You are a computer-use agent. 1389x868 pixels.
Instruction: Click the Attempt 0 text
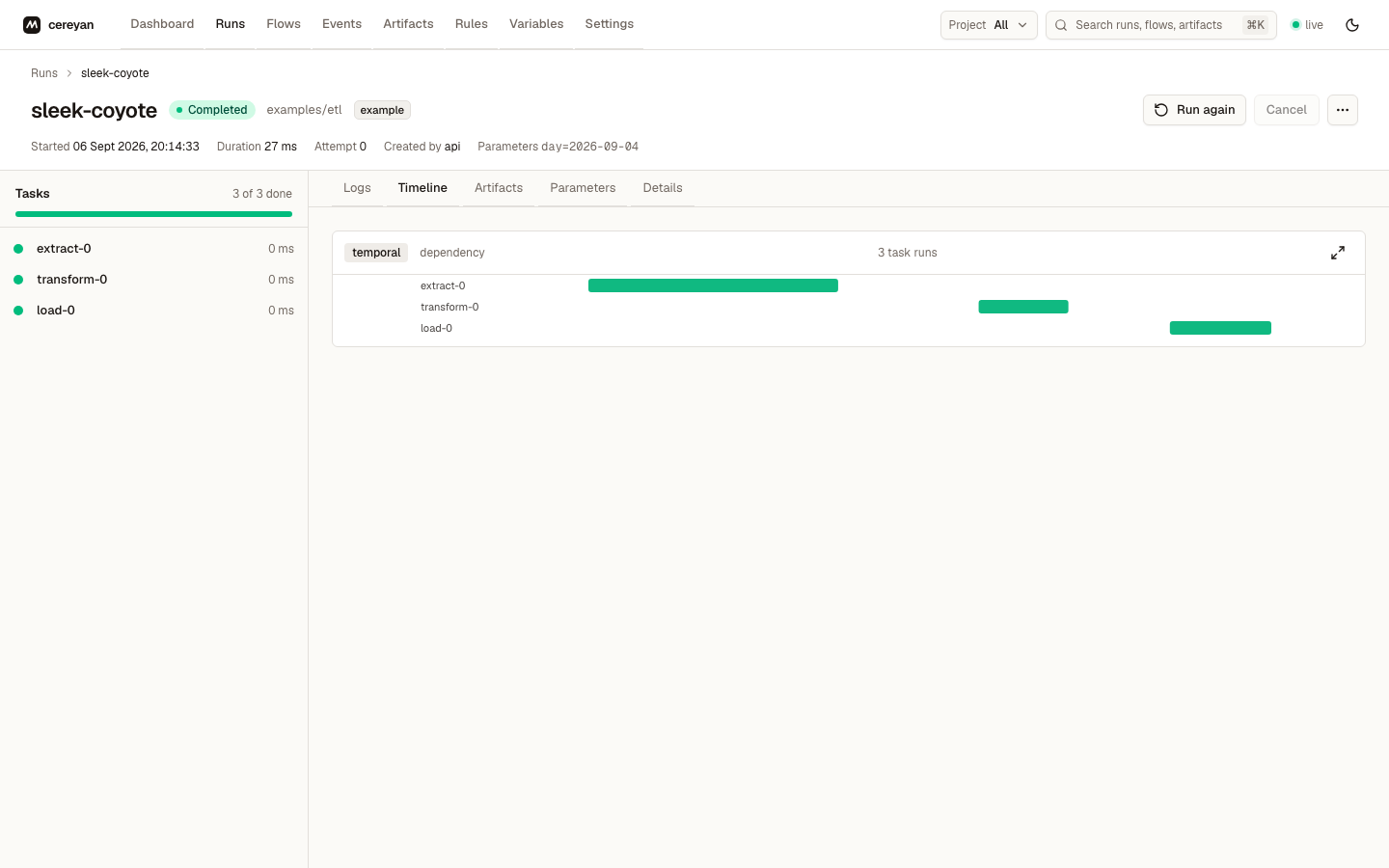pos(340,147)
